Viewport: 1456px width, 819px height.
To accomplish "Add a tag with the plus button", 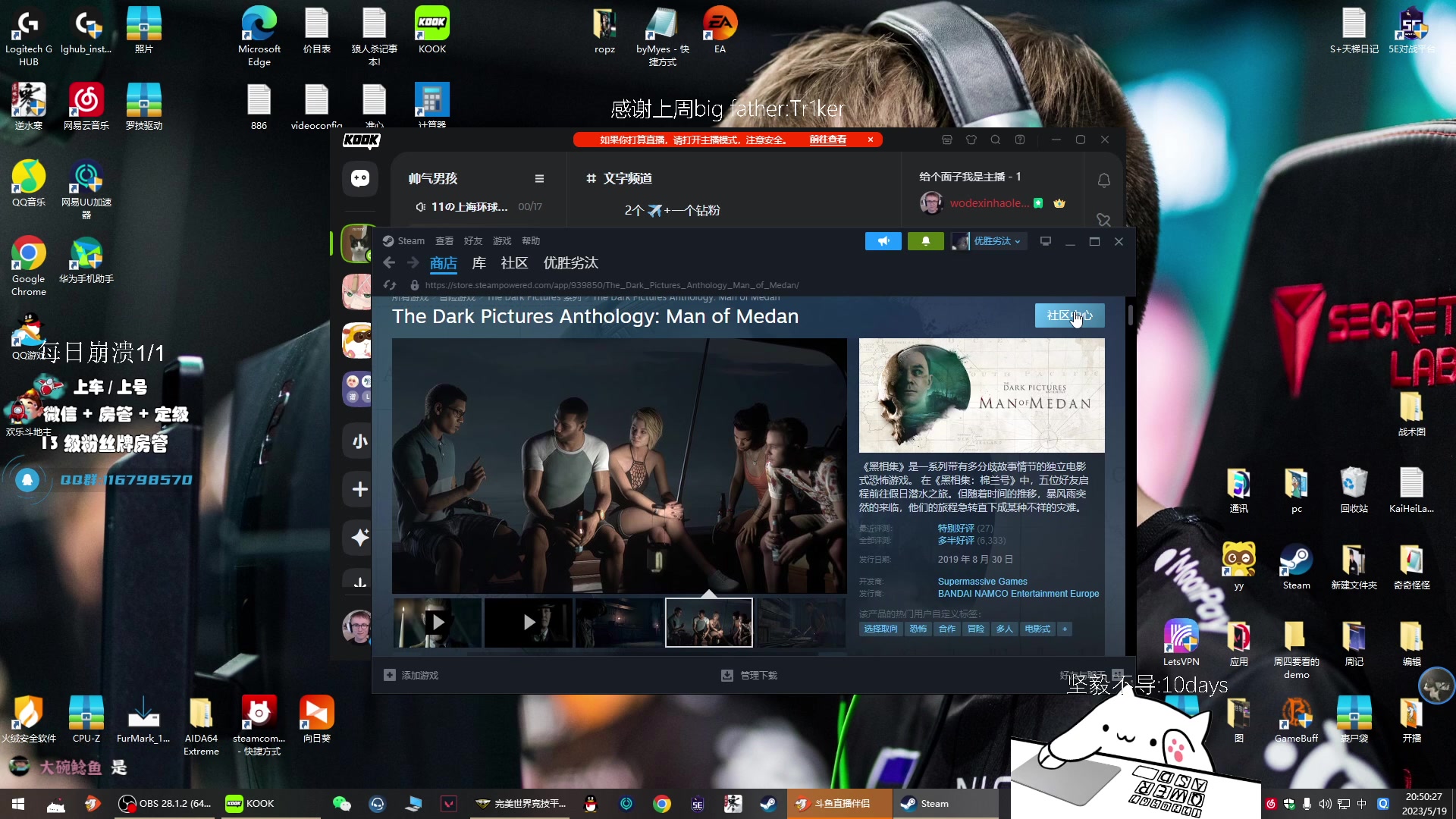I will click(x=1065, y=629).
